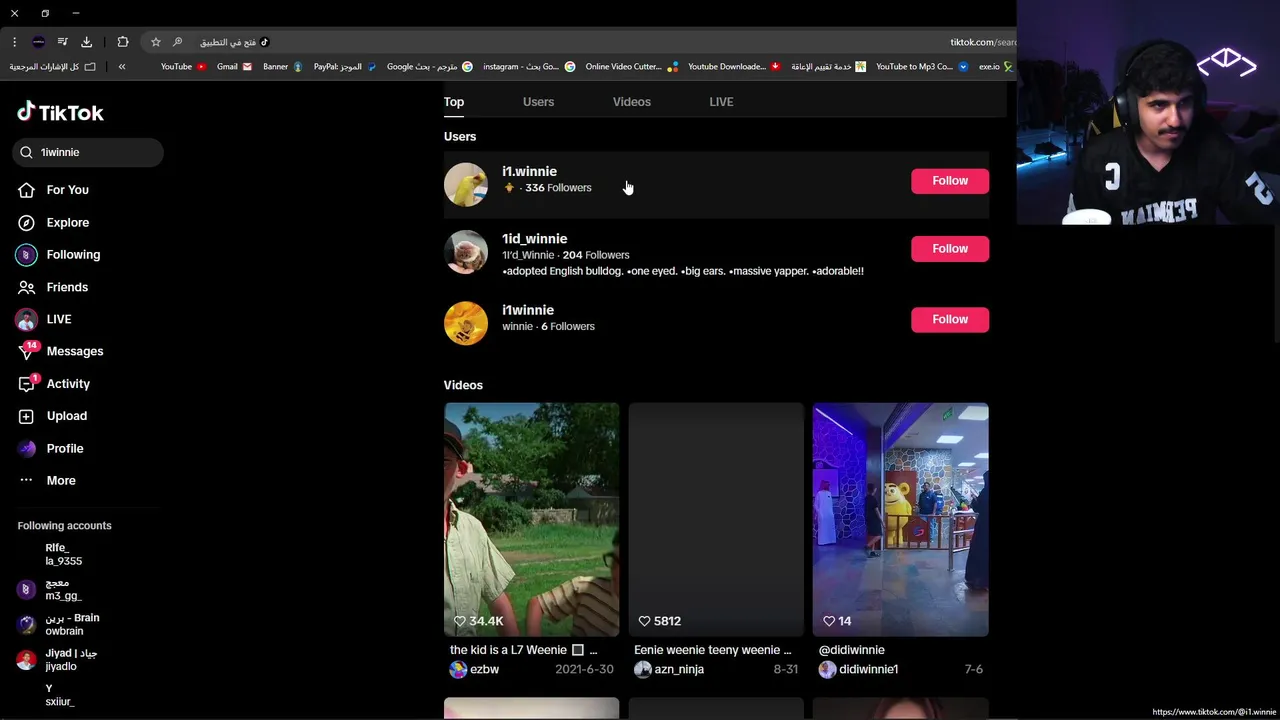Image resolution: width=1280 pixels, height=720 pixels.
Task: Open the 'the kid is a L7 Weenie' caption
Action: tap(523, 650)
